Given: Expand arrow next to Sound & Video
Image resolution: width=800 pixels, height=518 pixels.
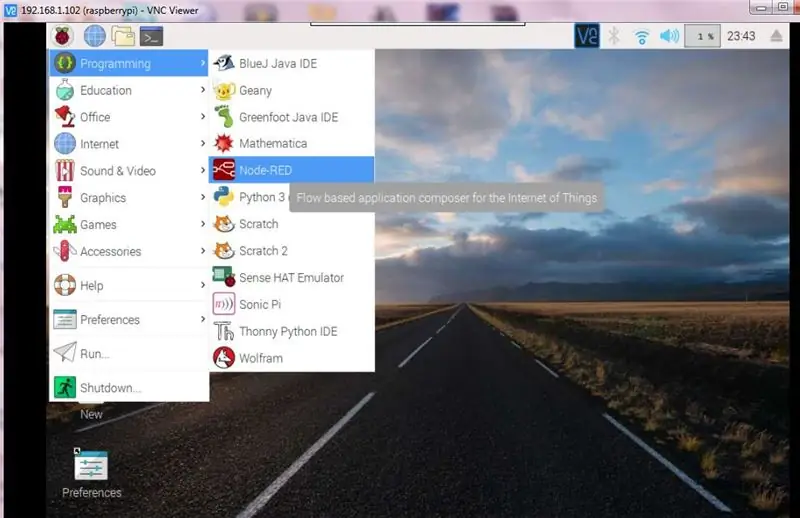Looking at the screenshot, I should click(203, 170).
